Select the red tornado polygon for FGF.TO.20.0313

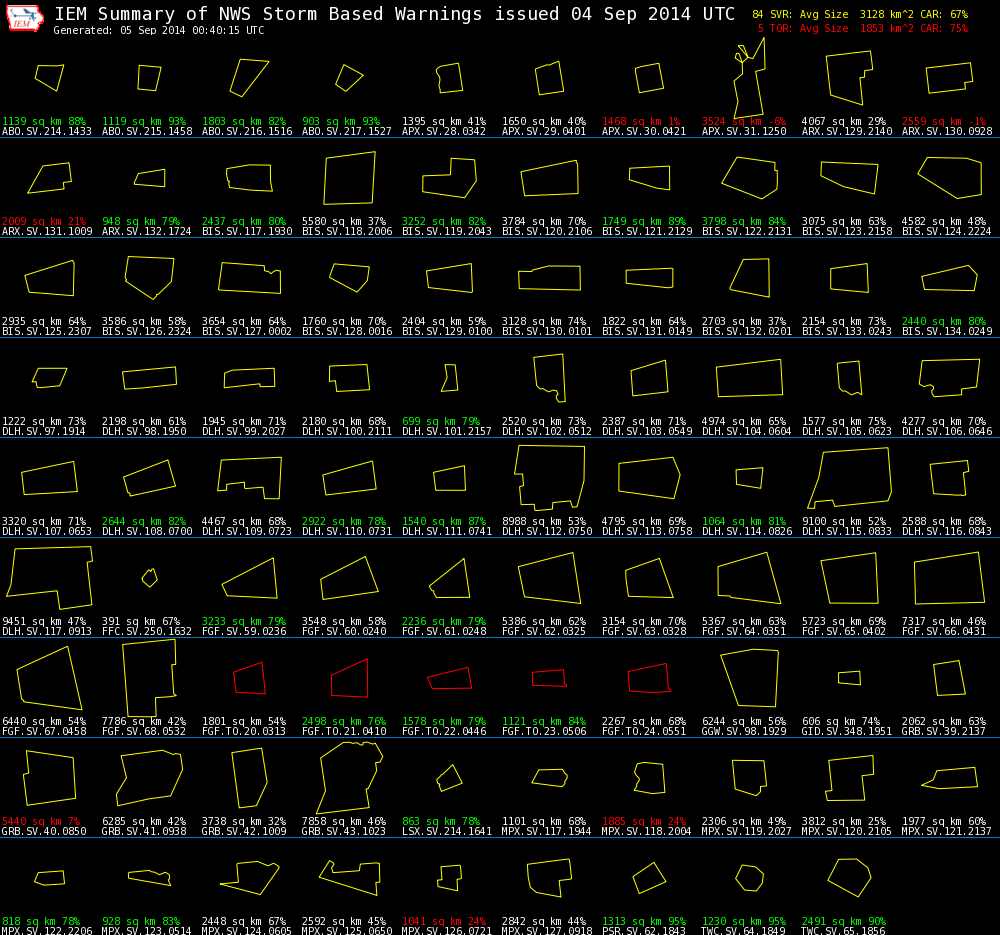[249, 678]
